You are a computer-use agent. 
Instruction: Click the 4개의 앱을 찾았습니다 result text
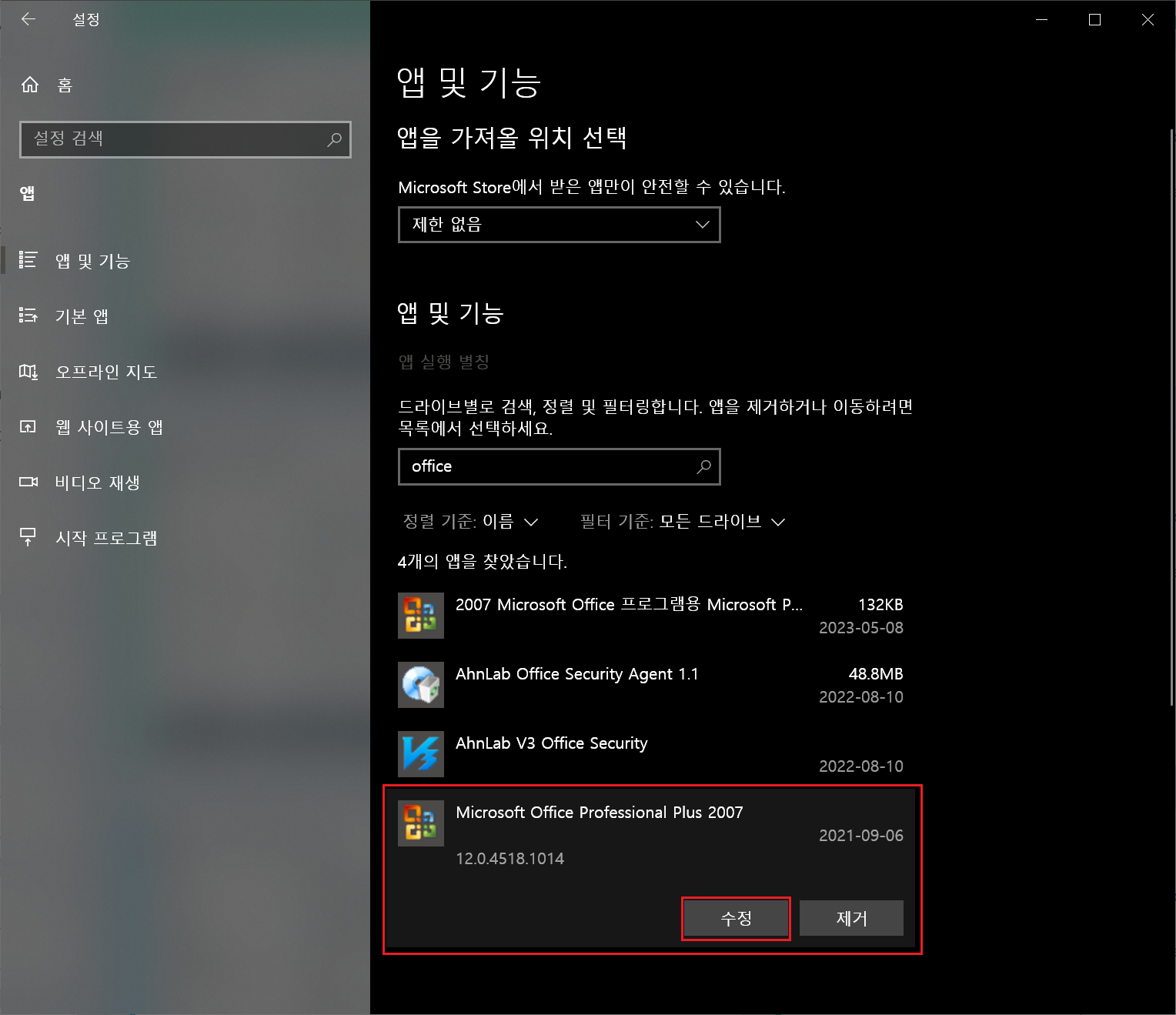(482, 562)
